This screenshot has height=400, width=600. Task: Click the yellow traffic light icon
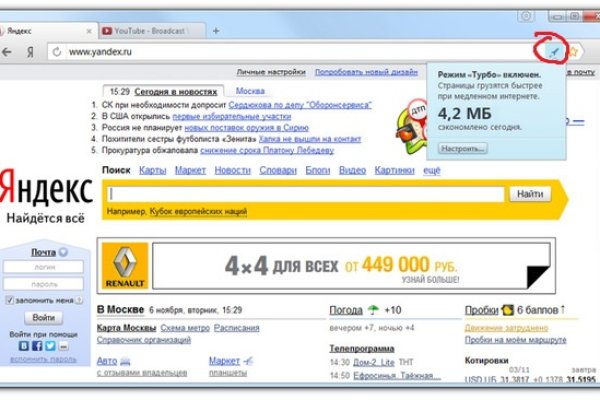point(508,310)
